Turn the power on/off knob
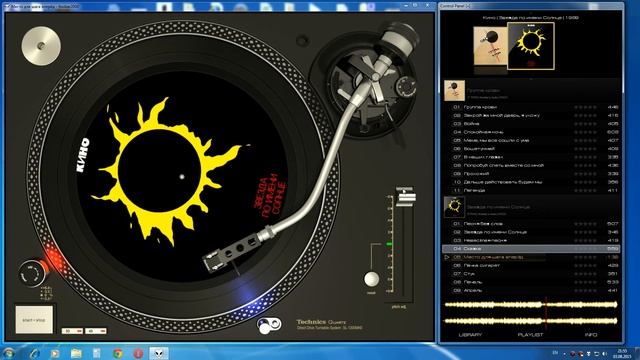The image size is (640, 360). tap(32, 273)
